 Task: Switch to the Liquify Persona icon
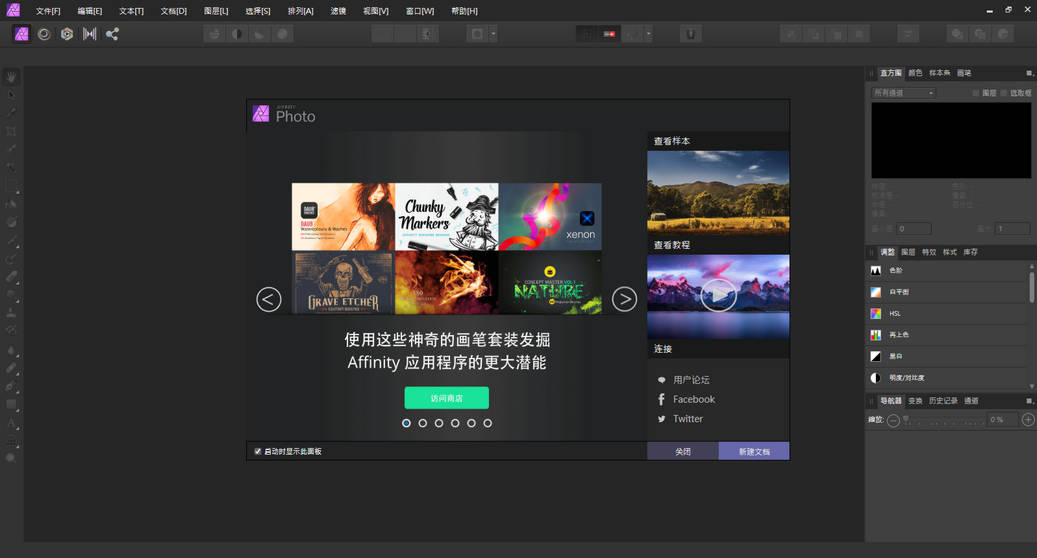tap(44, 34)
